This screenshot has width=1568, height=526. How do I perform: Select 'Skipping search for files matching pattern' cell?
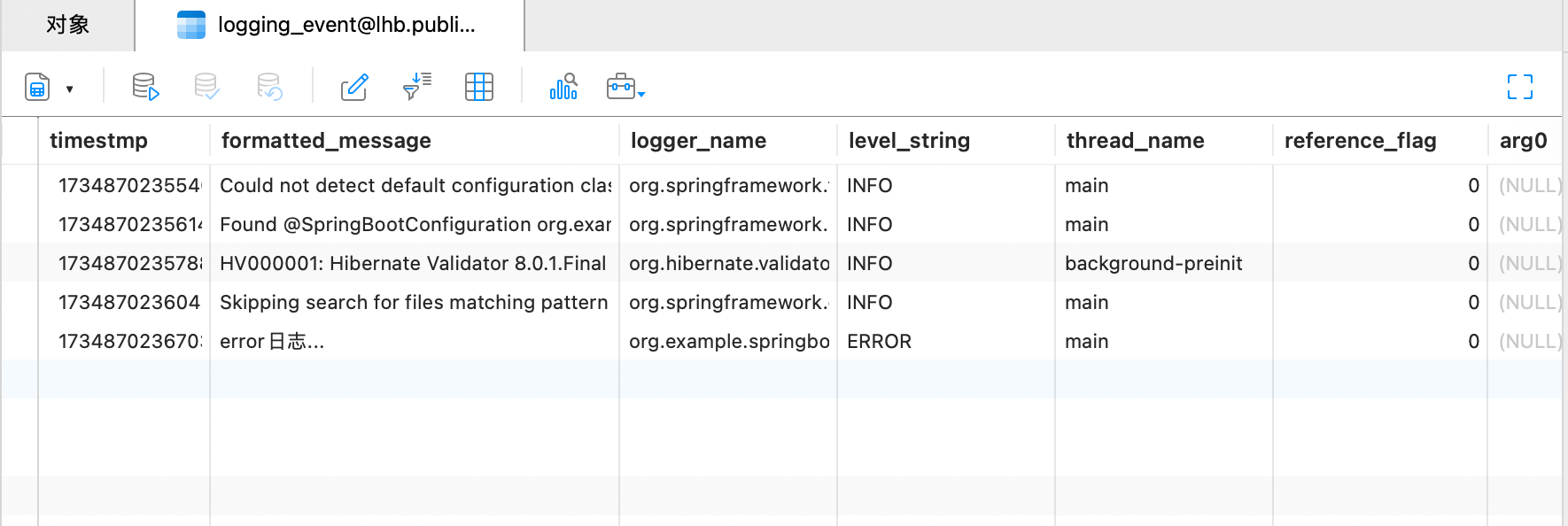click(415, 302)
